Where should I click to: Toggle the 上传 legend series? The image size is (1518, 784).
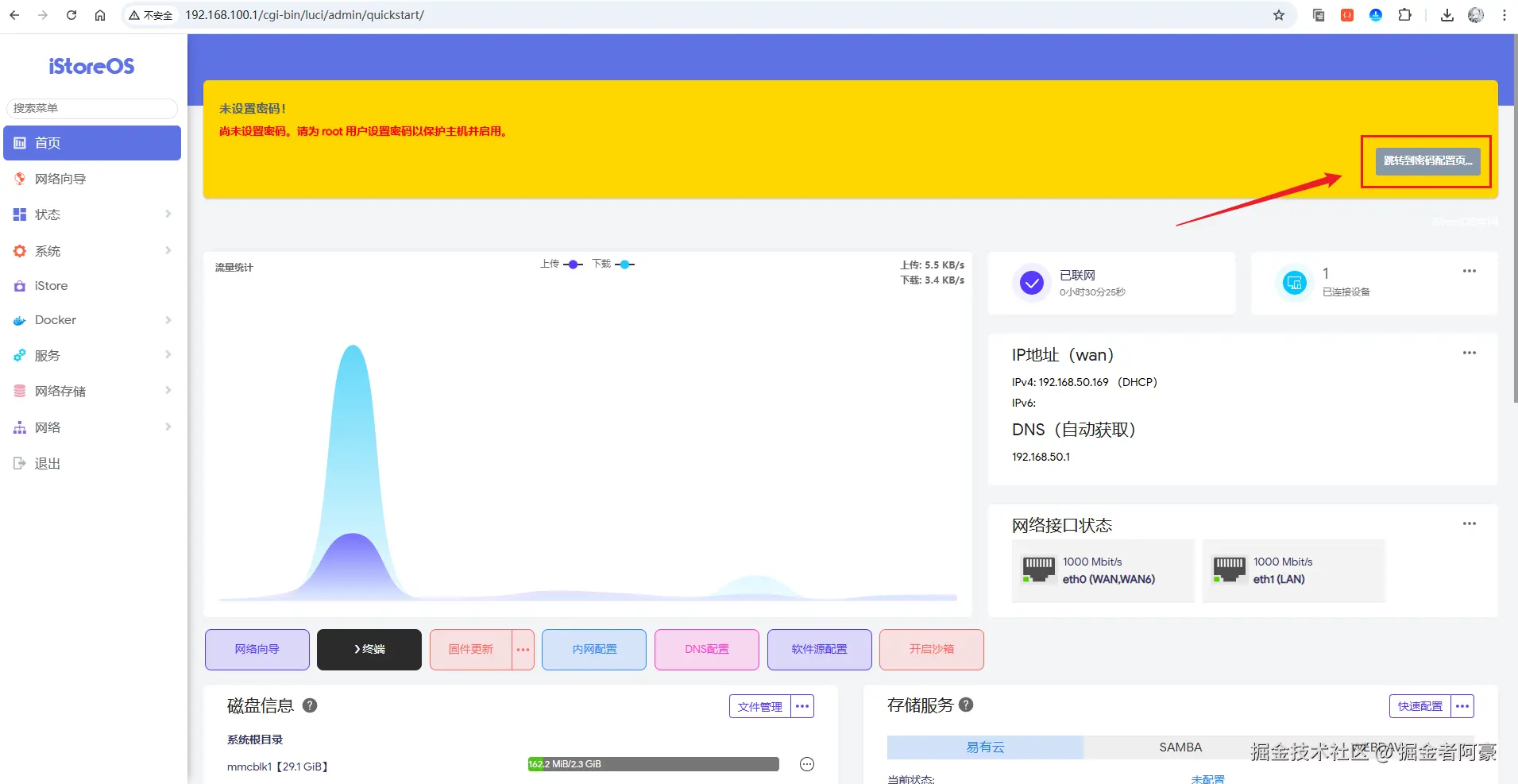tap(562, 264)
